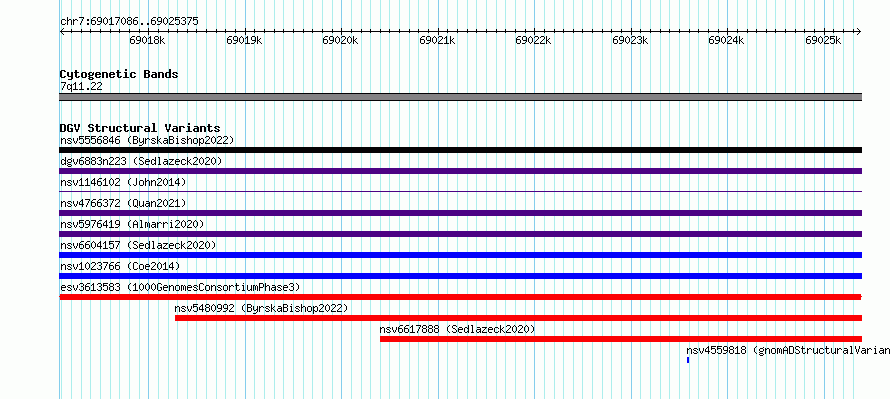Click the ruler's left arrowhead
This screenshot has width=890, height=399.
point(62,31)
